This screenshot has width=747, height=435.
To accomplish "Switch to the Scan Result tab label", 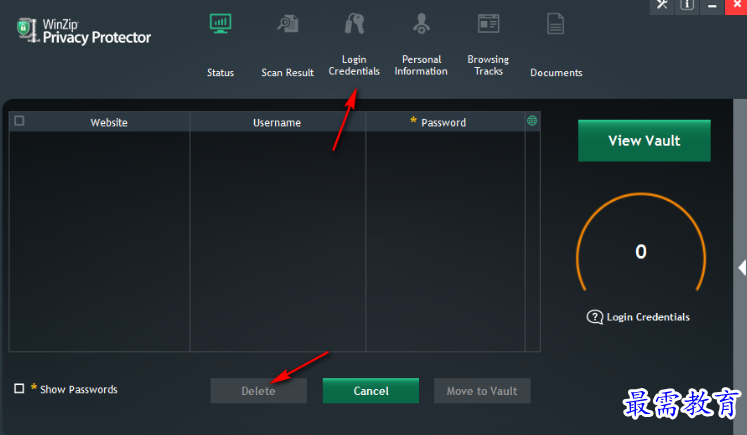I will tap(287, 72).
